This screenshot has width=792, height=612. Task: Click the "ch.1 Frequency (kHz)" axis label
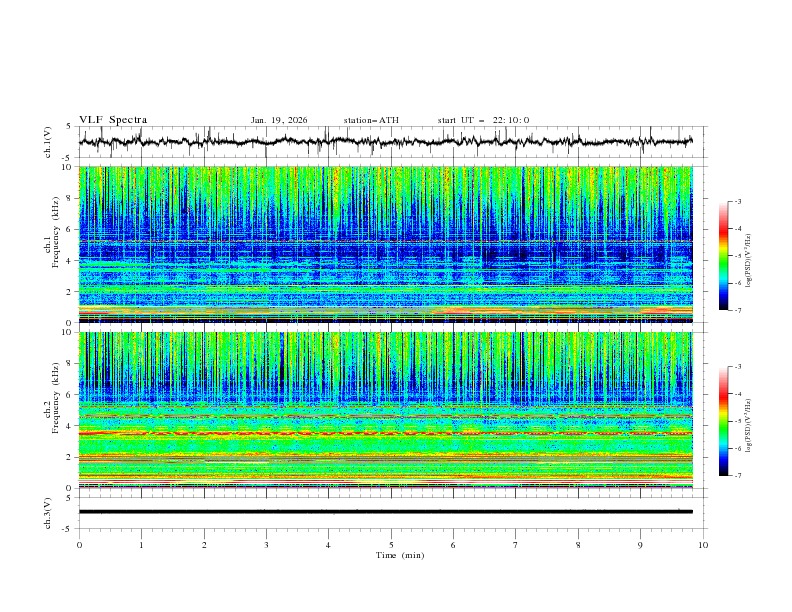point(51,232)
